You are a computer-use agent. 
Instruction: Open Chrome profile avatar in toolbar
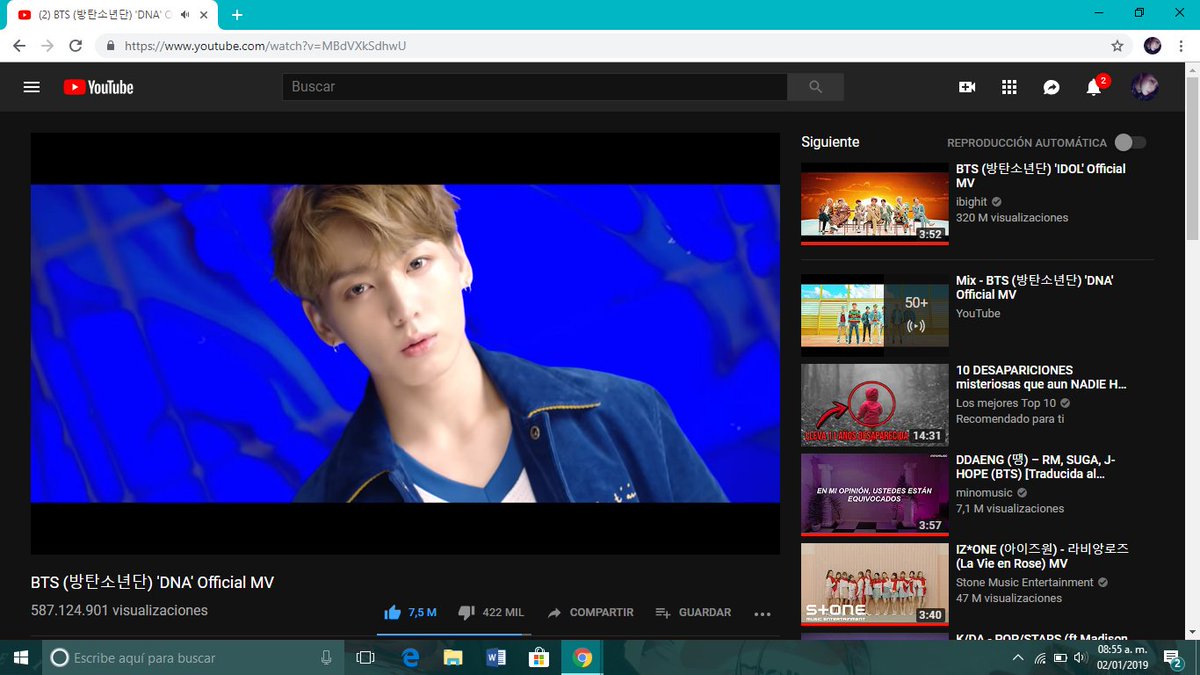click(x=1152, y=46)
